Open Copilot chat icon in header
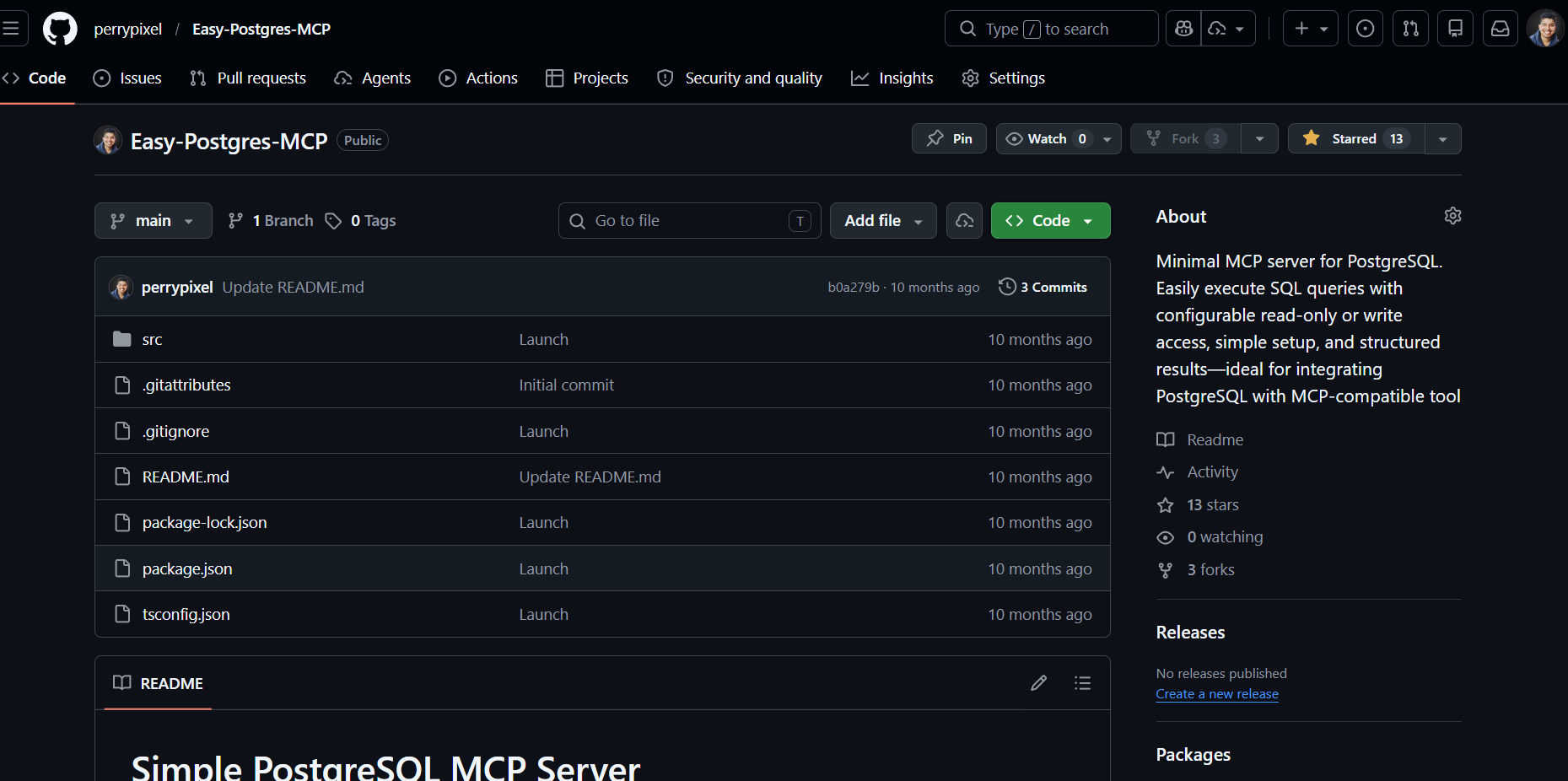This screenshot has width=1568, height=781. click(1184, 29)
